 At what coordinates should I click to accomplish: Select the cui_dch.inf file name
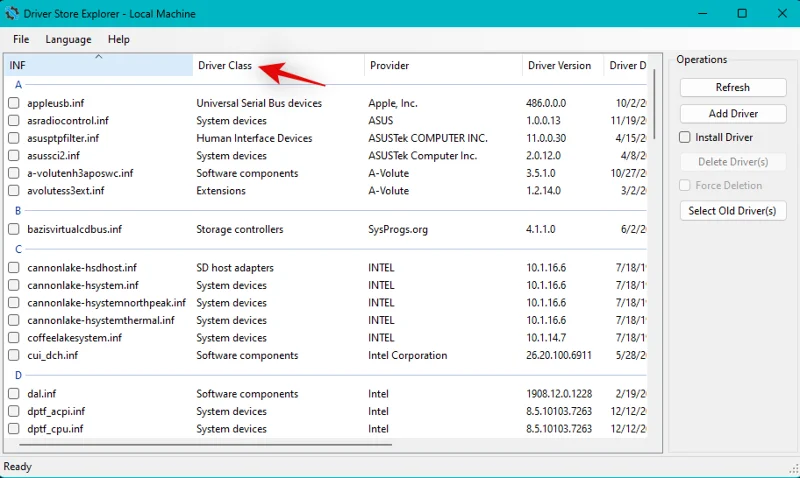pyautogui.click(x=53, y=355)
